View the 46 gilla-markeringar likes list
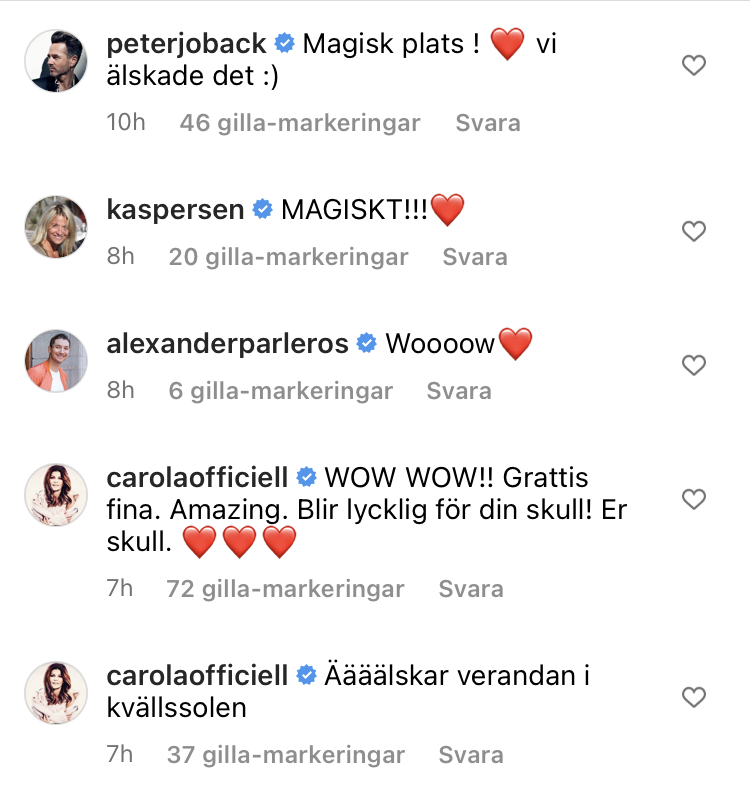The width and height of the screenshot is (750, 812). point(300,123)
